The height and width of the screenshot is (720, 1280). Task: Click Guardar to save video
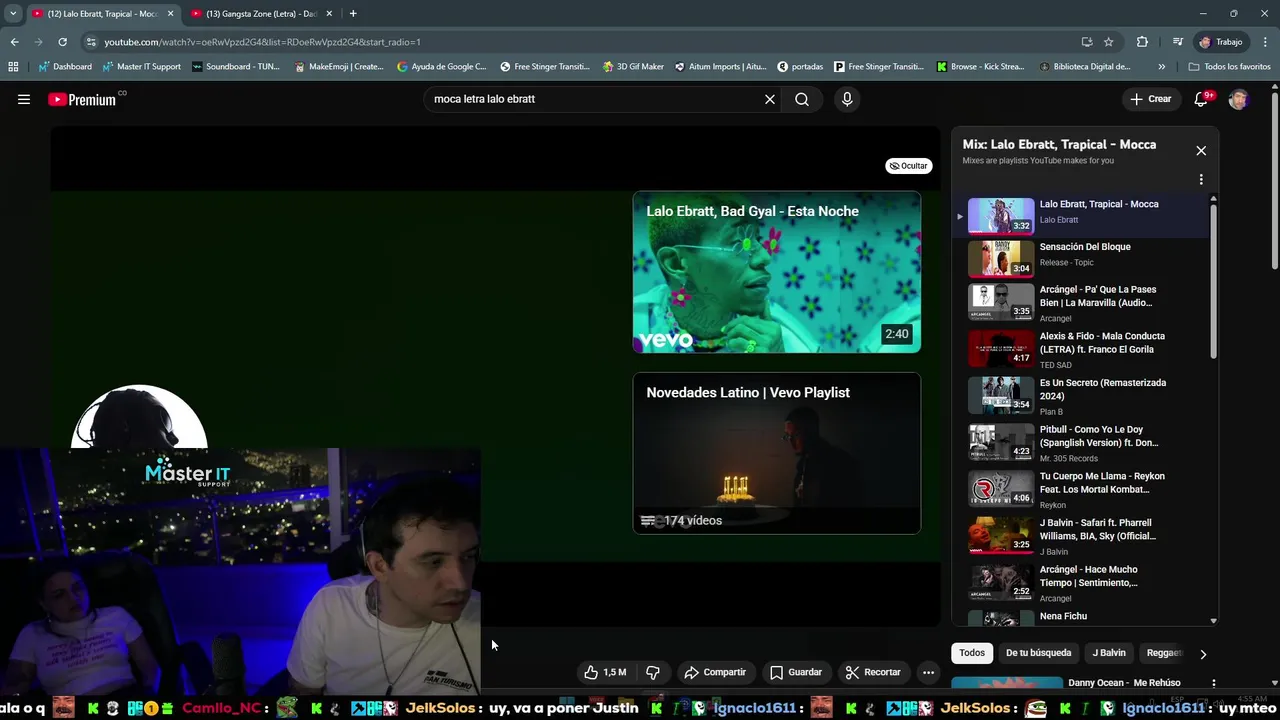pyautogui.click(x=796, y=672)
